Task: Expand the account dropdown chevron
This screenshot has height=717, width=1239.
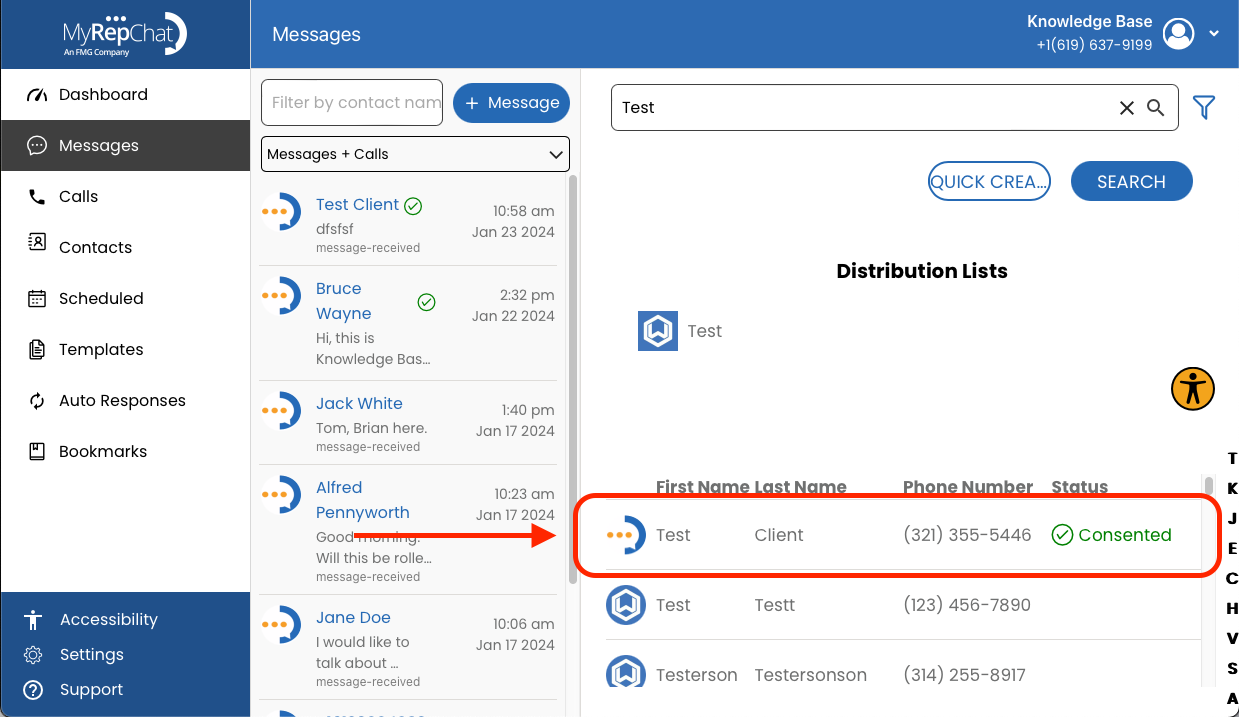Action: click(x=1214, y=34)
